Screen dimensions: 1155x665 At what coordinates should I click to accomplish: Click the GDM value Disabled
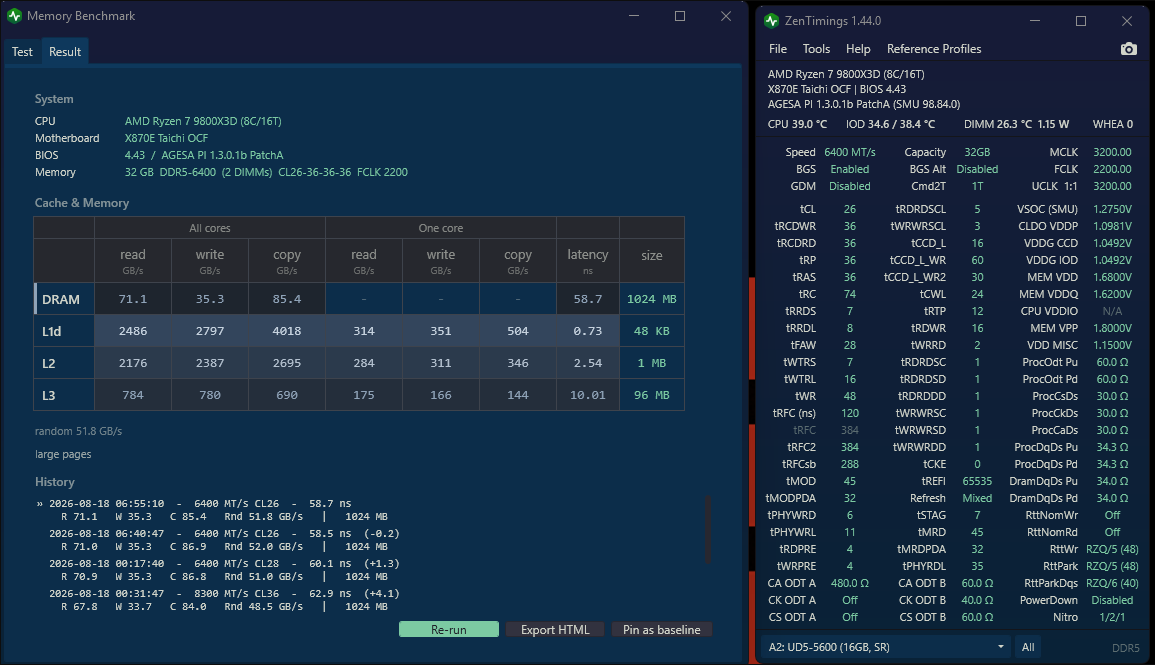(x=849, y=186)
